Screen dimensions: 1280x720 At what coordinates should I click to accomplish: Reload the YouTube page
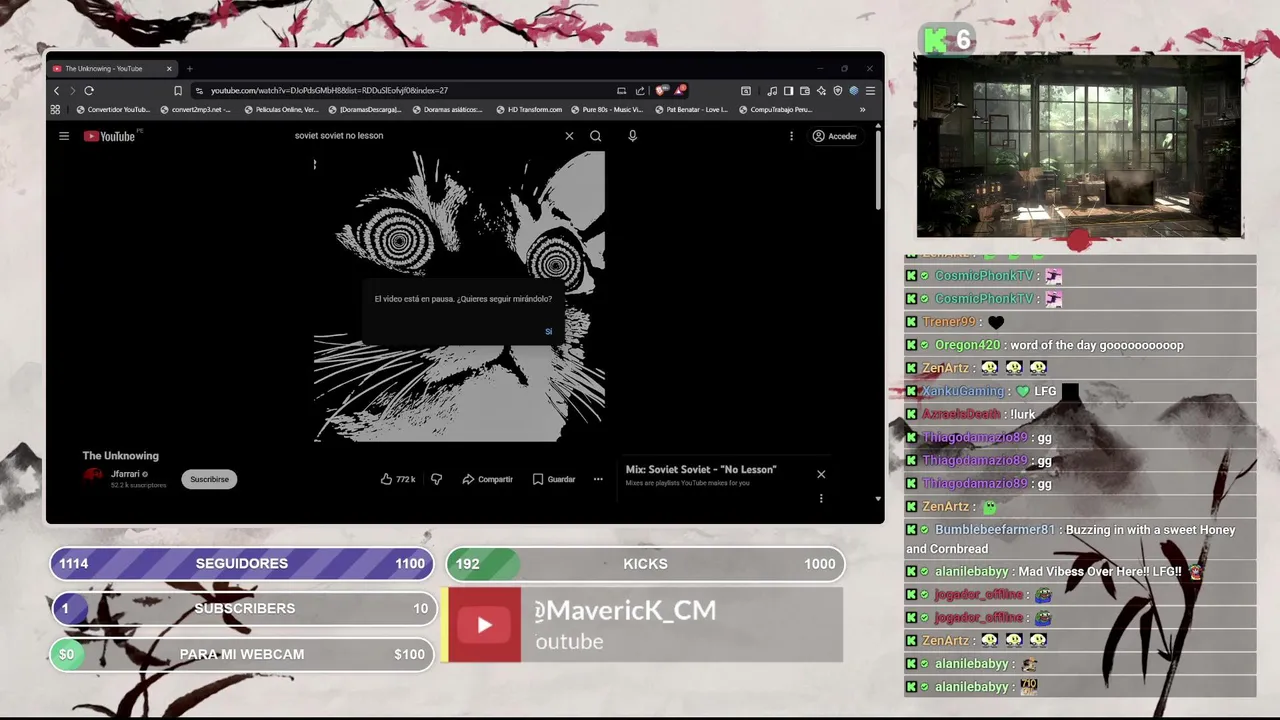tap(89, 90)
